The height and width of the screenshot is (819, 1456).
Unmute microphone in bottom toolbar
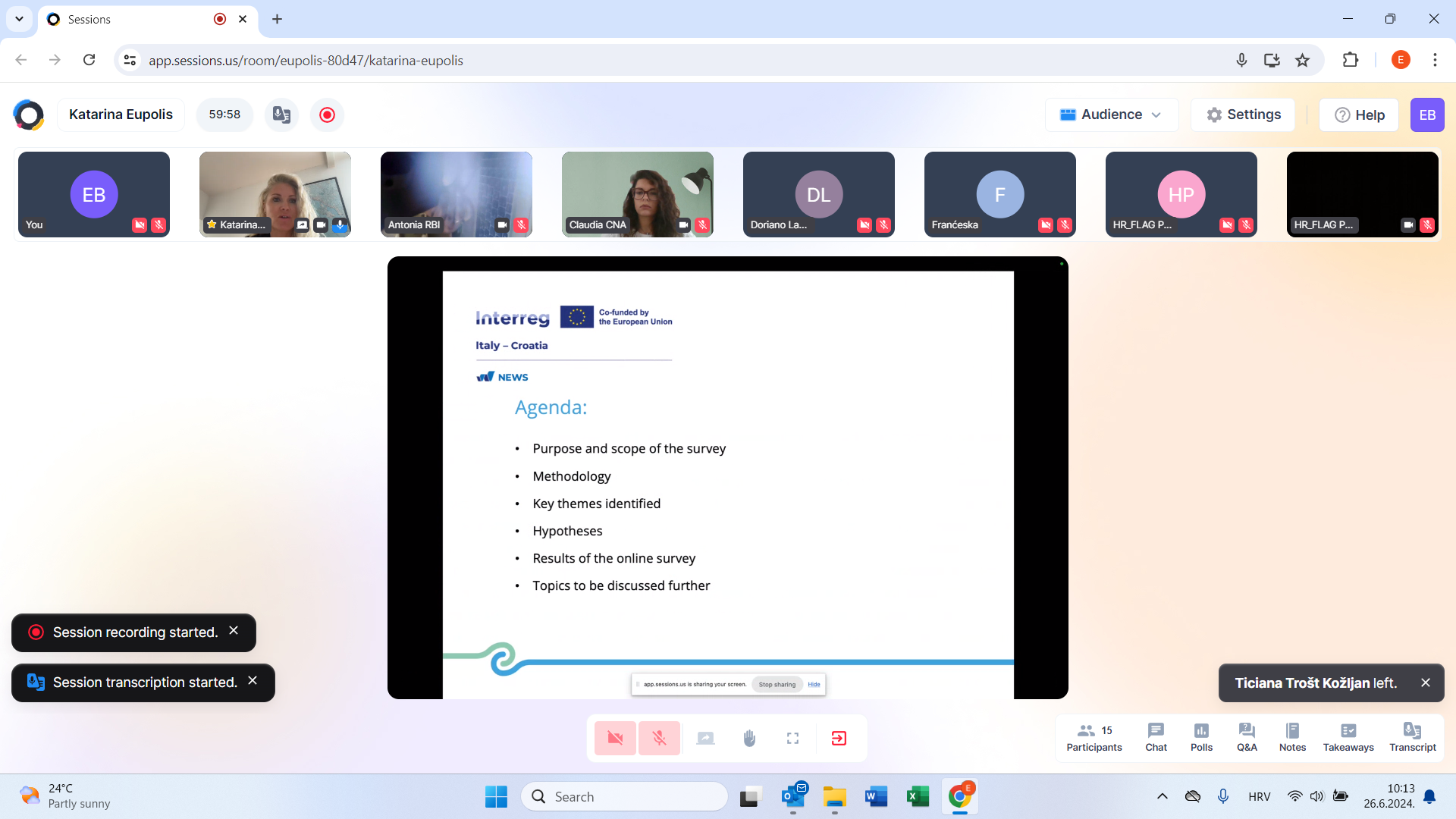(659, 739)
